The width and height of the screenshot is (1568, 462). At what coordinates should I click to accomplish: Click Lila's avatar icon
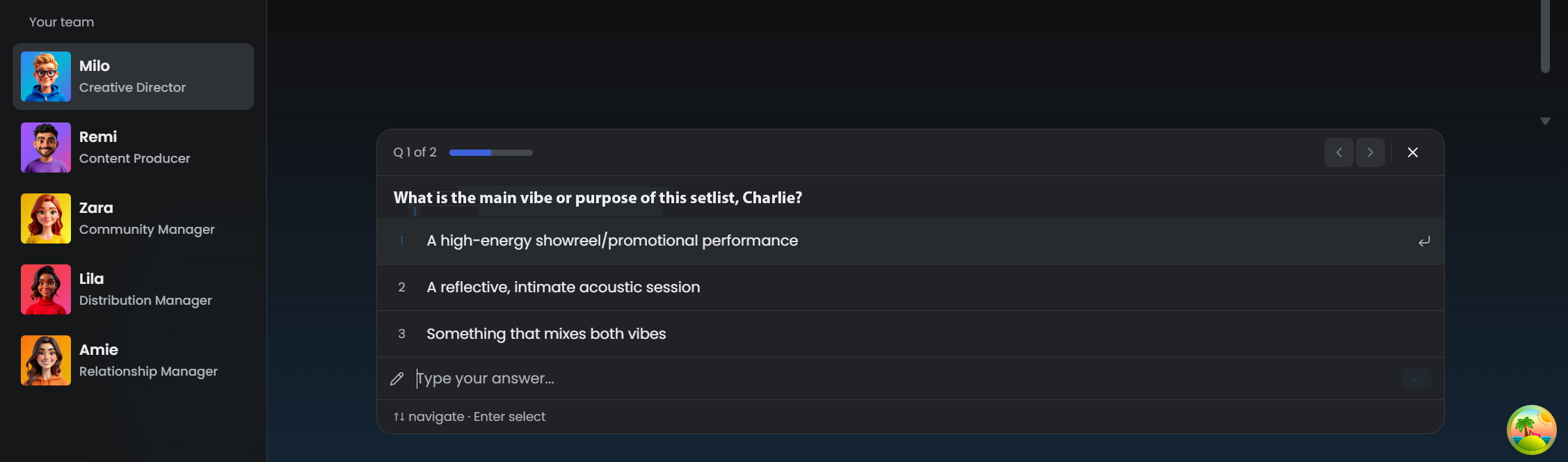[x=46, y=289]
